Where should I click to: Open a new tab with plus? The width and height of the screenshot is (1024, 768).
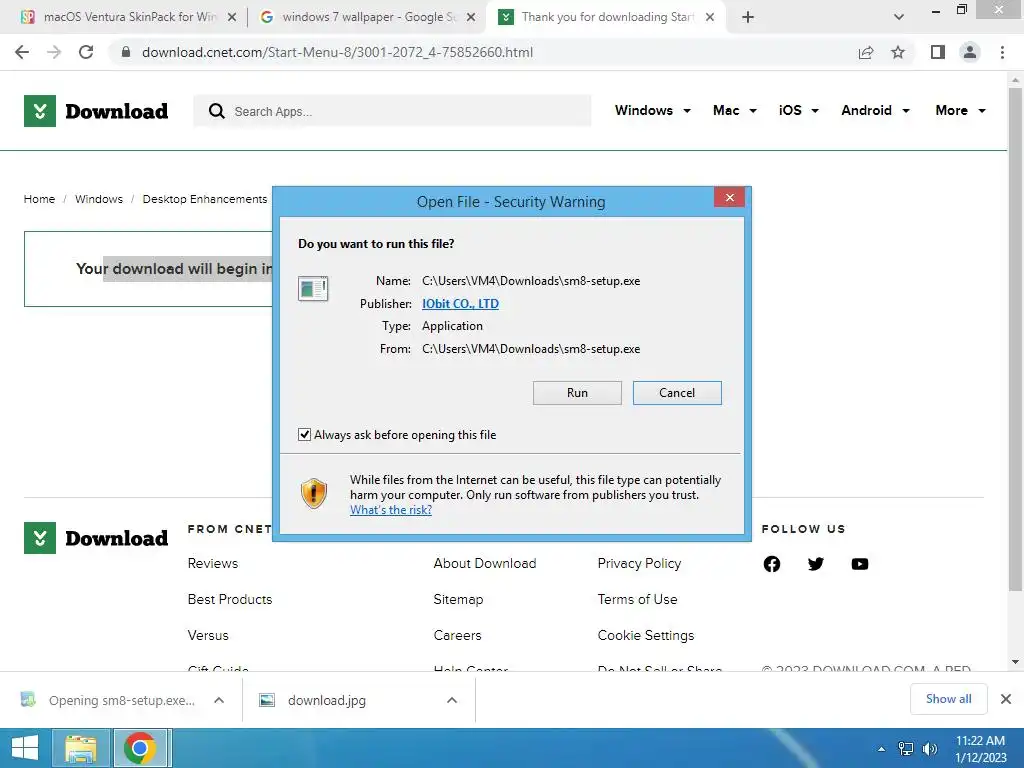(x=748, y=17)
